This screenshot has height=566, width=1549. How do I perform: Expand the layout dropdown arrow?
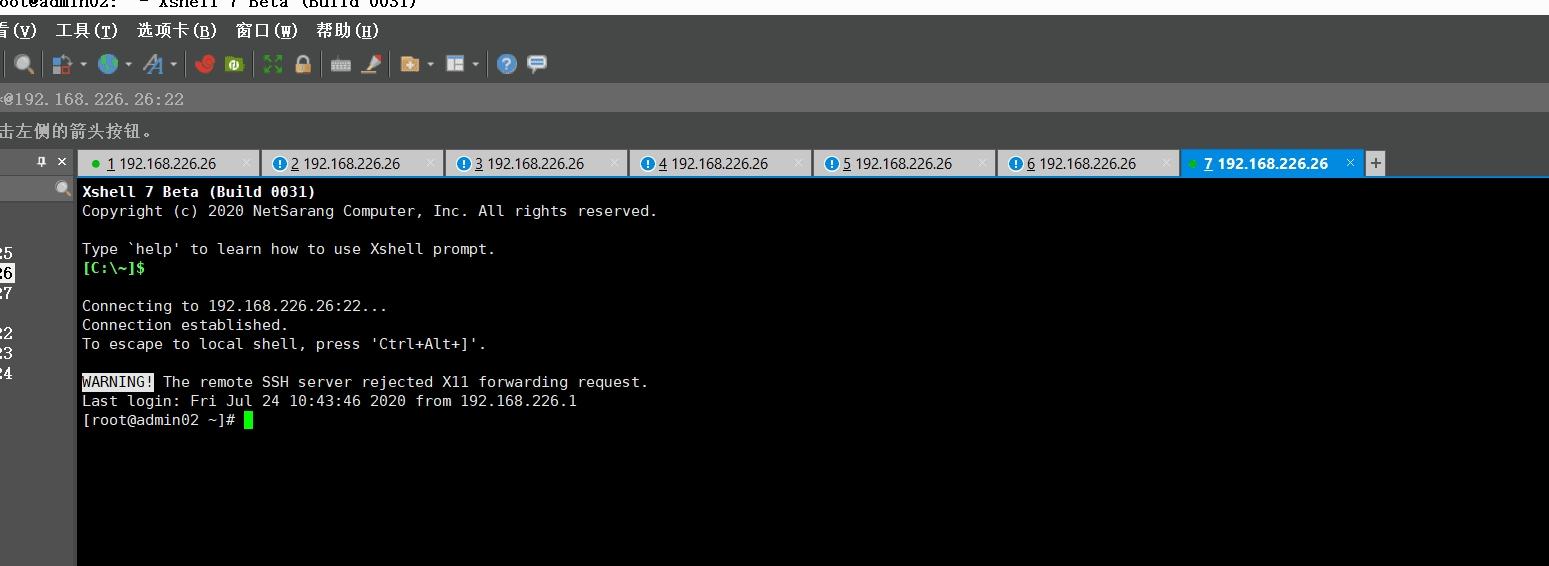pyautogui.click(x=476, y=64)
